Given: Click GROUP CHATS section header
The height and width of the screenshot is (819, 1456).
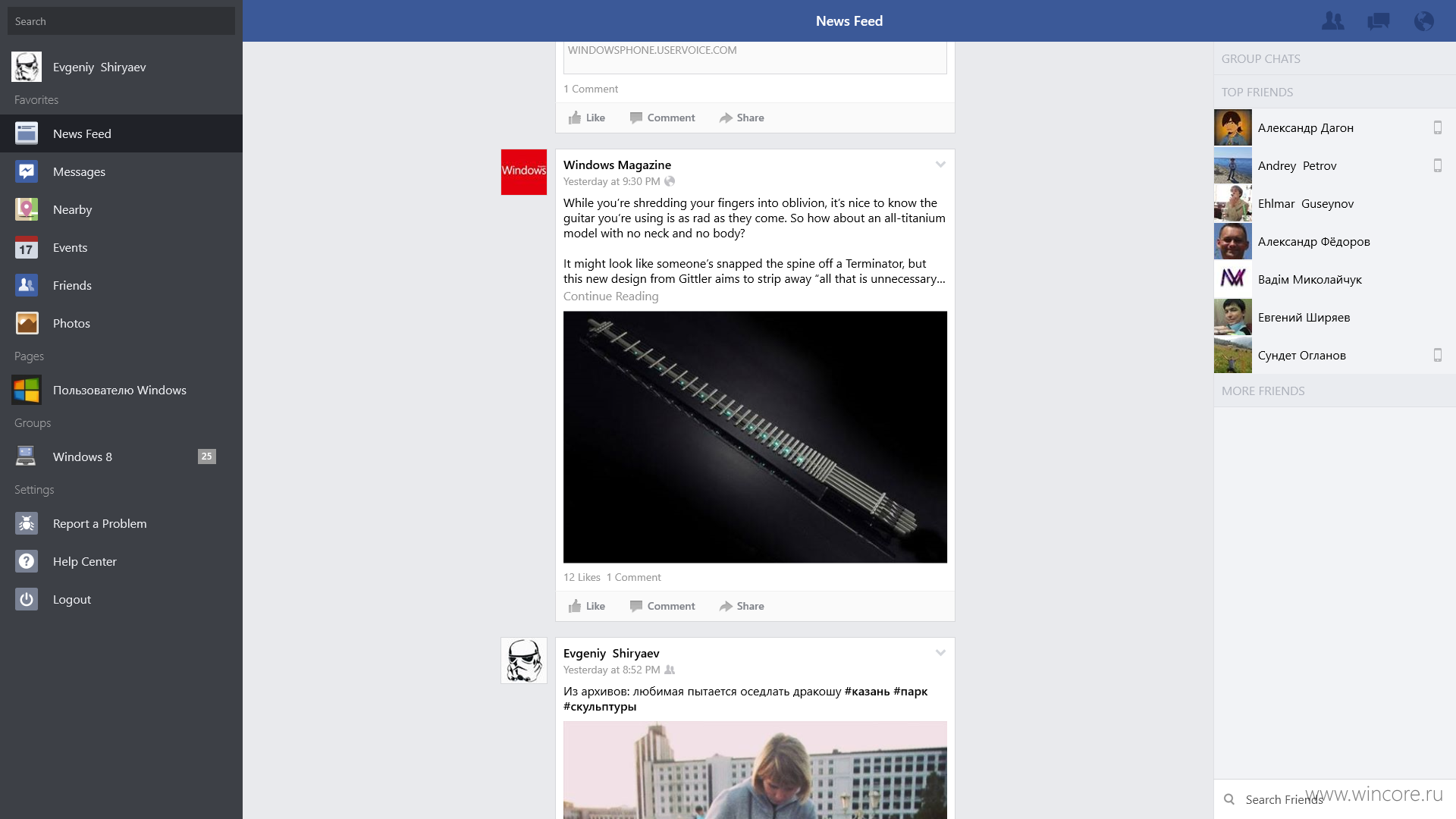Looking at the screenshot, I should tap(1335, 58).
